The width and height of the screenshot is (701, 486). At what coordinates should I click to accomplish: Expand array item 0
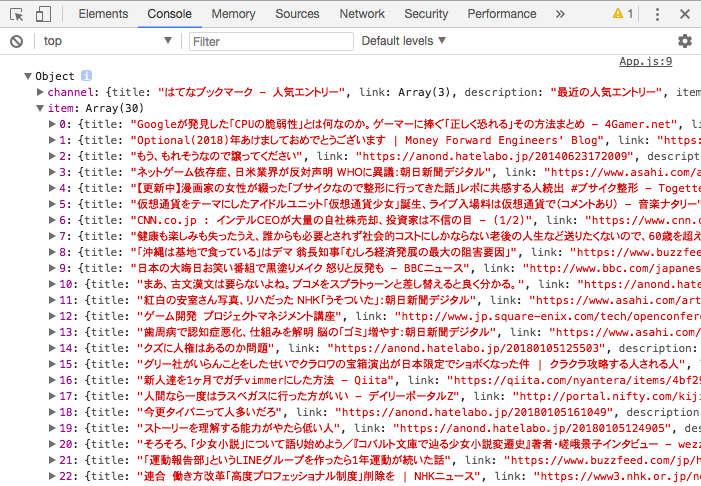coord(52,124)
